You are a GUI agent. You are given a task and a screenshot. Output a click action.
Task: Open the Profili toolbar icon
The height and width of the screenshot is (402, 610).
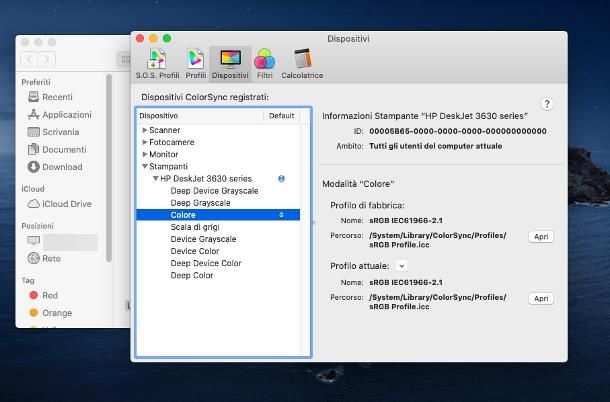(195, 63)
